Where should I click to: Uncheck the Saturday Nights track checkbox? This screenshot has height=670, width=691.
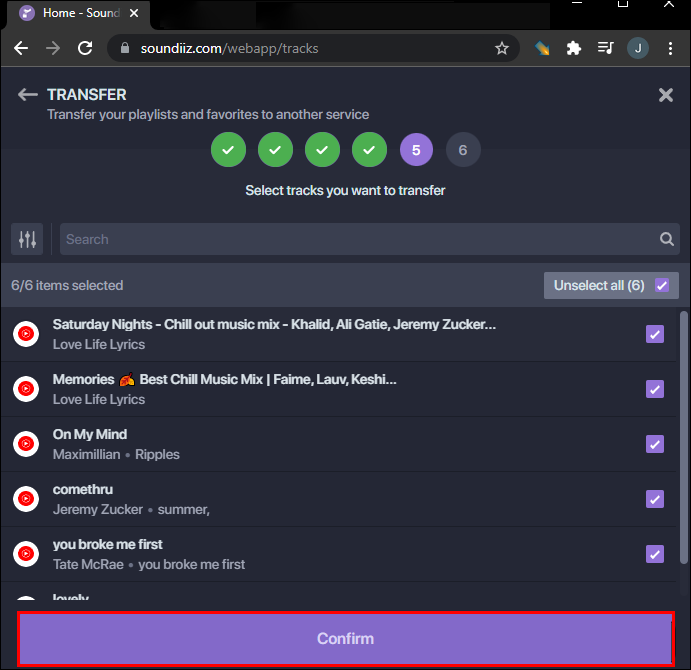click(x=655, y=334)
